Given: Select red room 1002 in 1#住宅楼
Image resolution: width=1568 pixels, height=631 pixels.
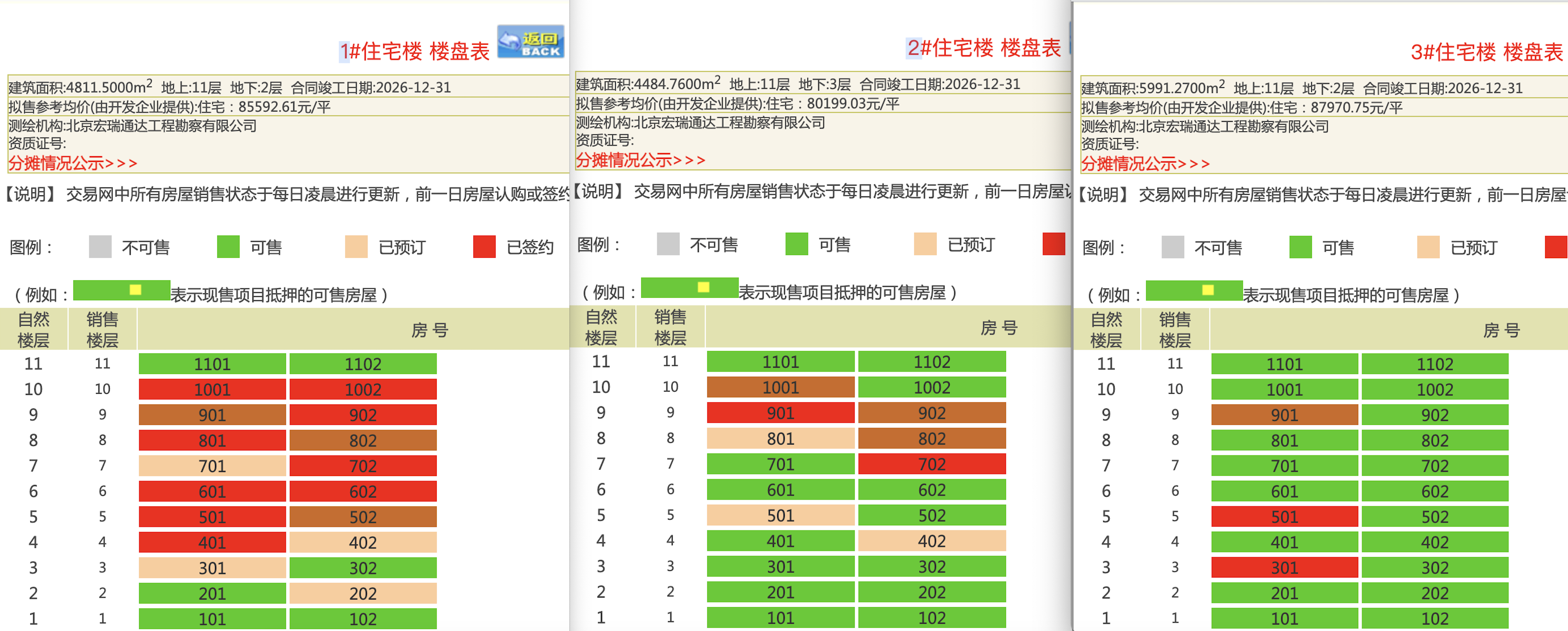Looking at the screenshot, I should 363,390.
